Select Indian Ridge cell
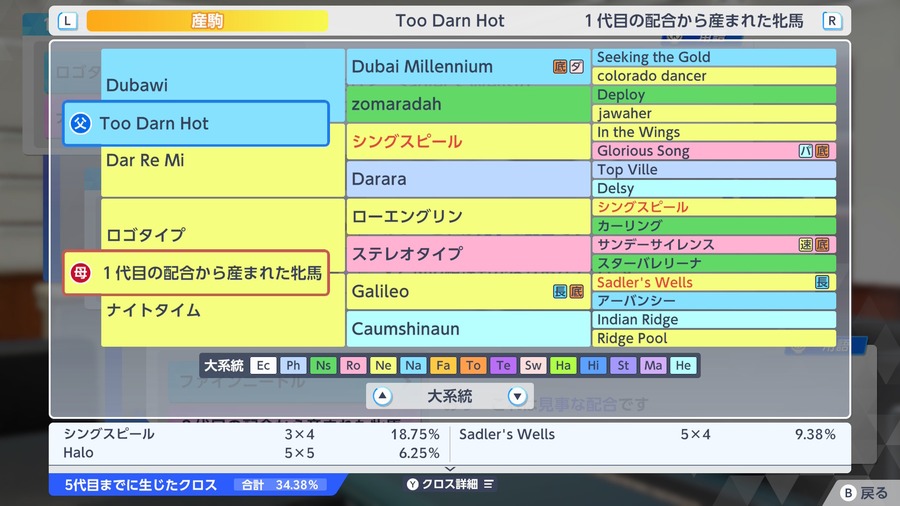Screen dimensions: 900x506 click(714, 320)
